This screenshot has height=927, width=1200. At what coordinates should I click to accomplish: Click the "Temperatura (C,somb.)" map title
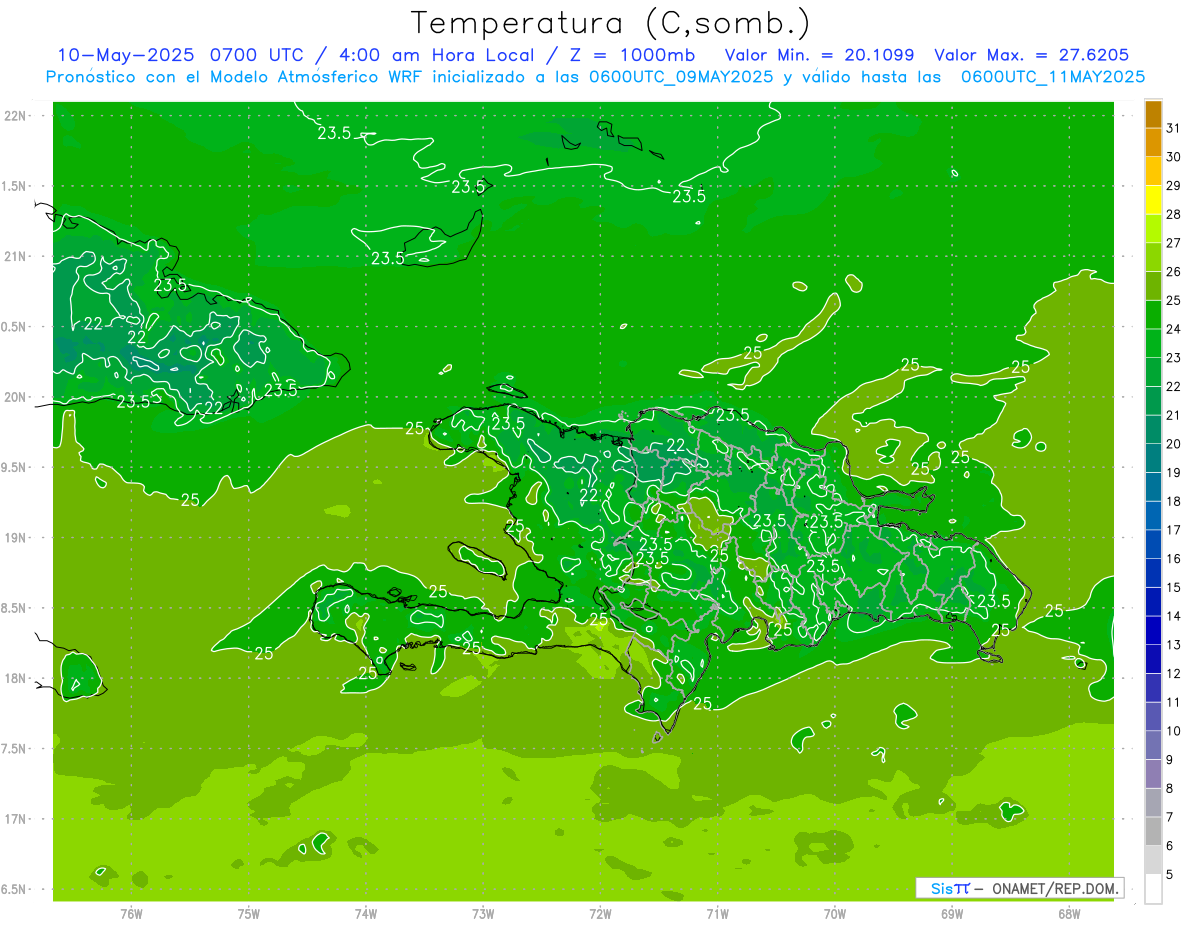pyautogui.click(x=611, y=23)
